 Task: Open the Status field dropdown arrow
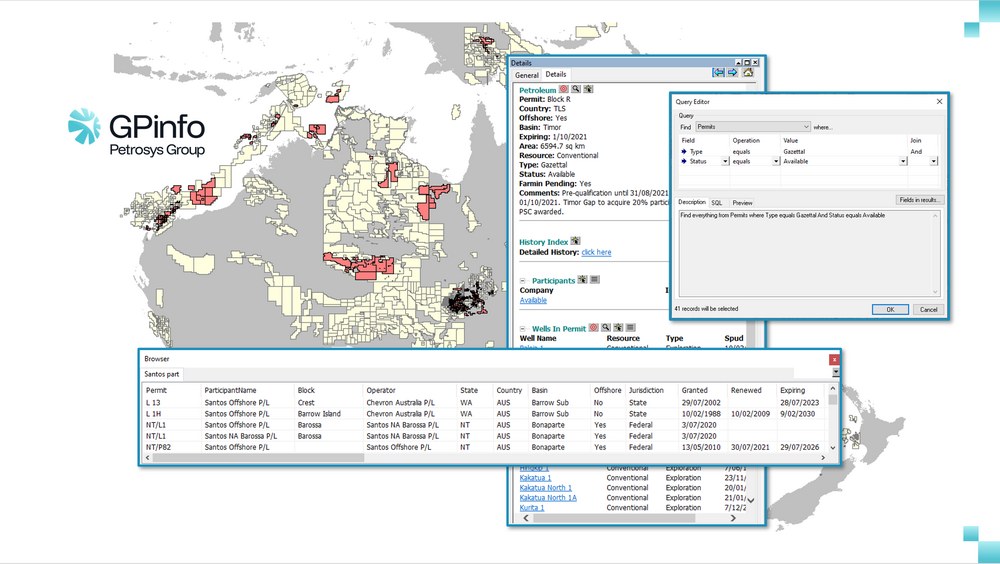point(725,161)
